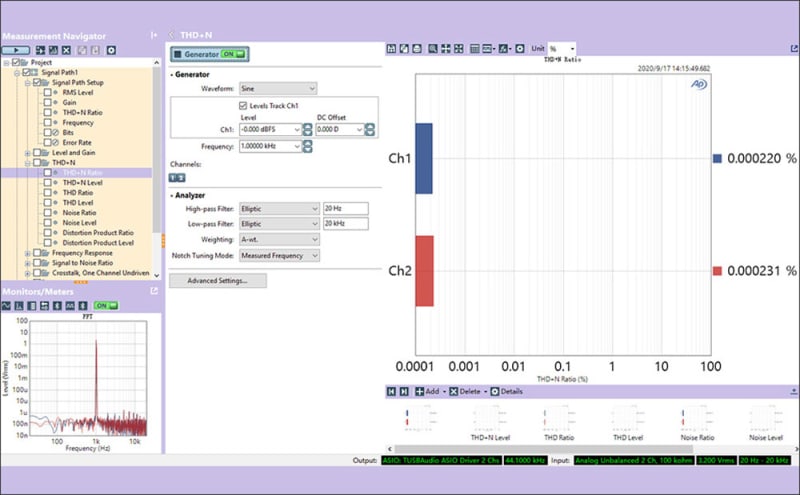Toggle the Monitors ON switch
This screenshot has width=800, height=495.
(106, 306)
